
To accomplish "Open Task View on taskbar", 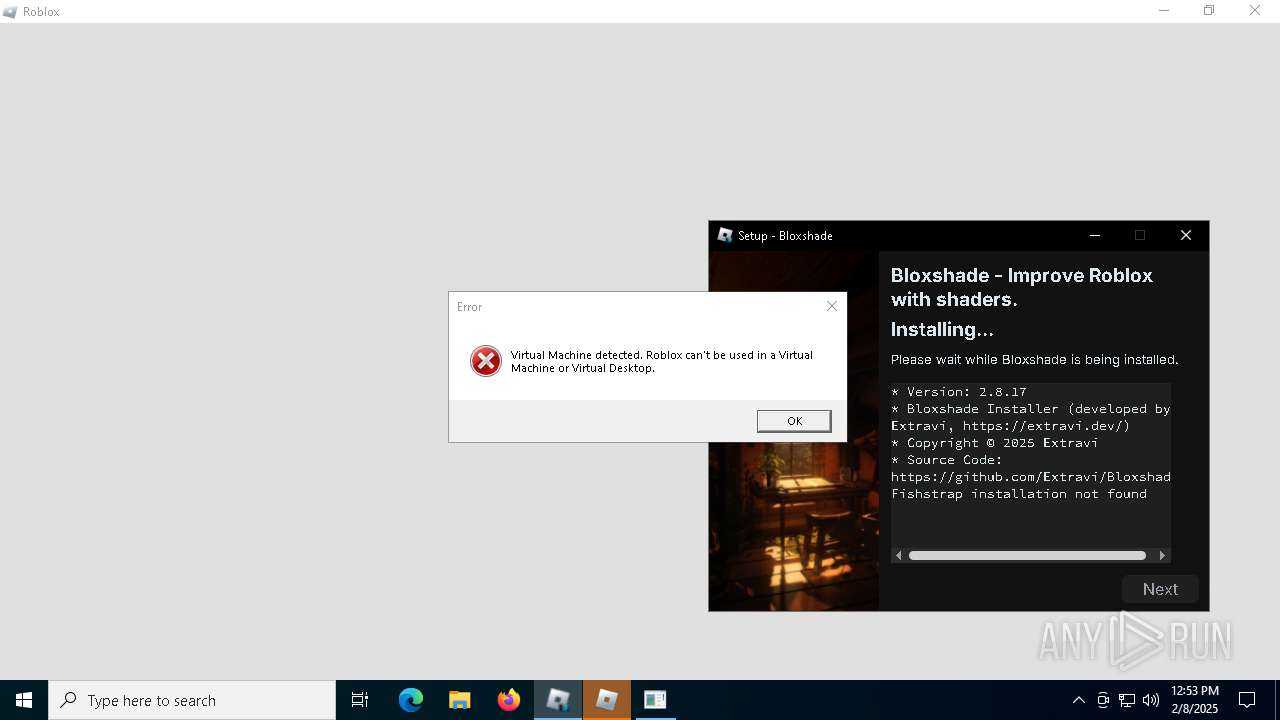I will coord(360,700).
